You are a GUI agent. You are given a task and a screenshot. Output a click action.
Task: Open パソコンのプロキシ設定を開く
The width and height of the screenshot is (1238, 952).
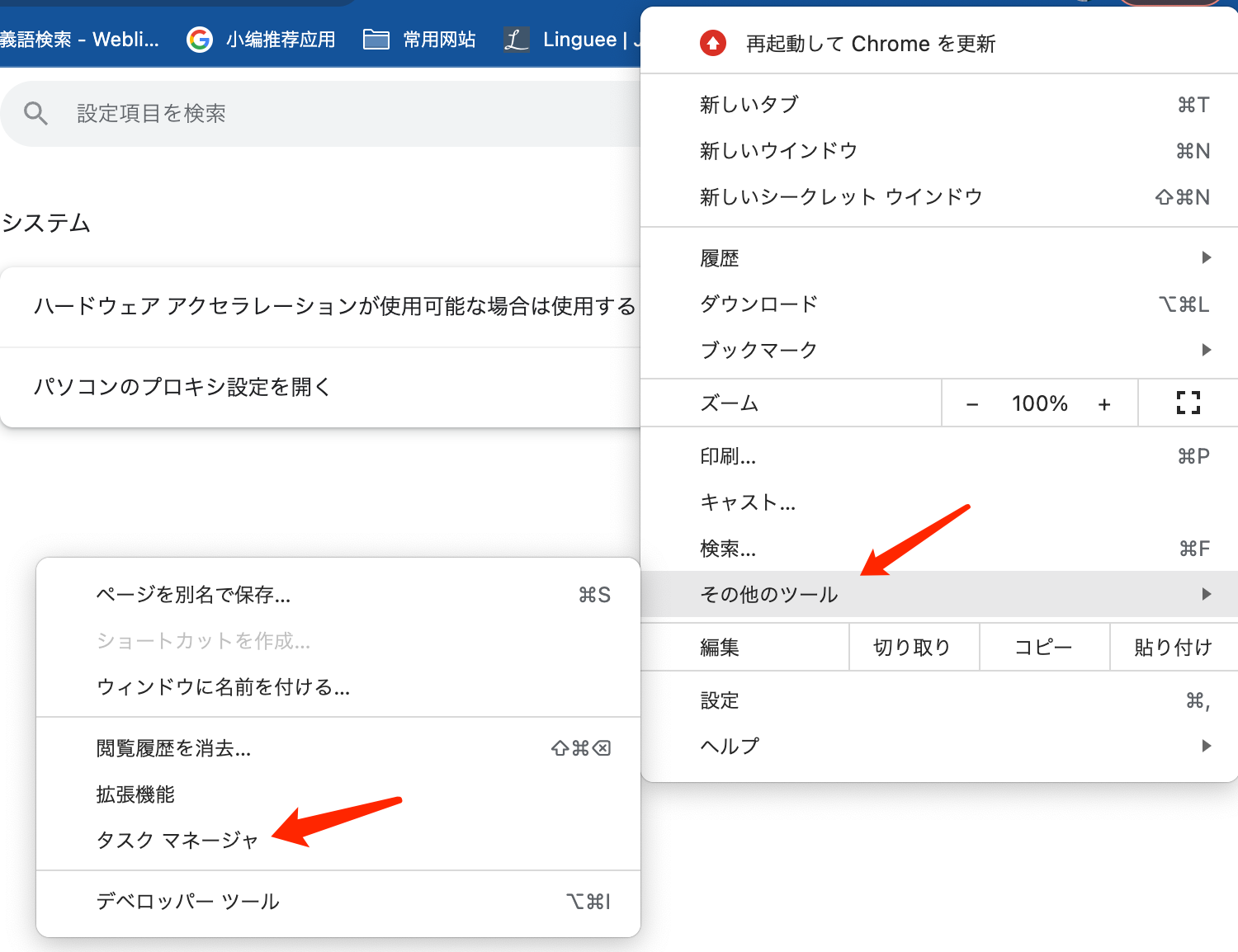[182, 386]
